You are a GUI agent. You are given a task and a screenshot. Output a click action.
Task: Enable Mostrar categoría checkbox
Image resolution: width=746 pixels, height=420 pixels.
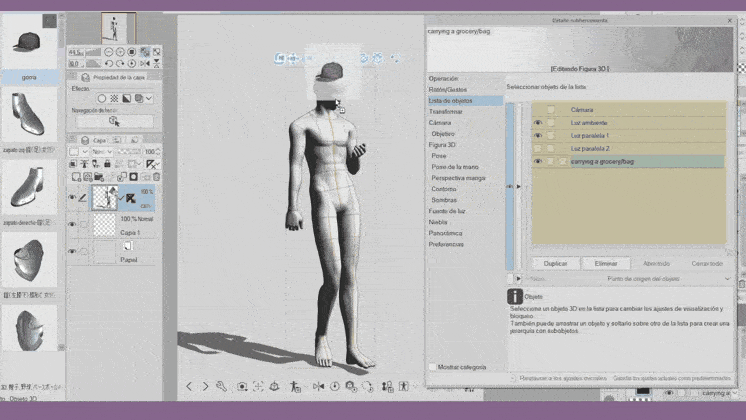[432, 367]
